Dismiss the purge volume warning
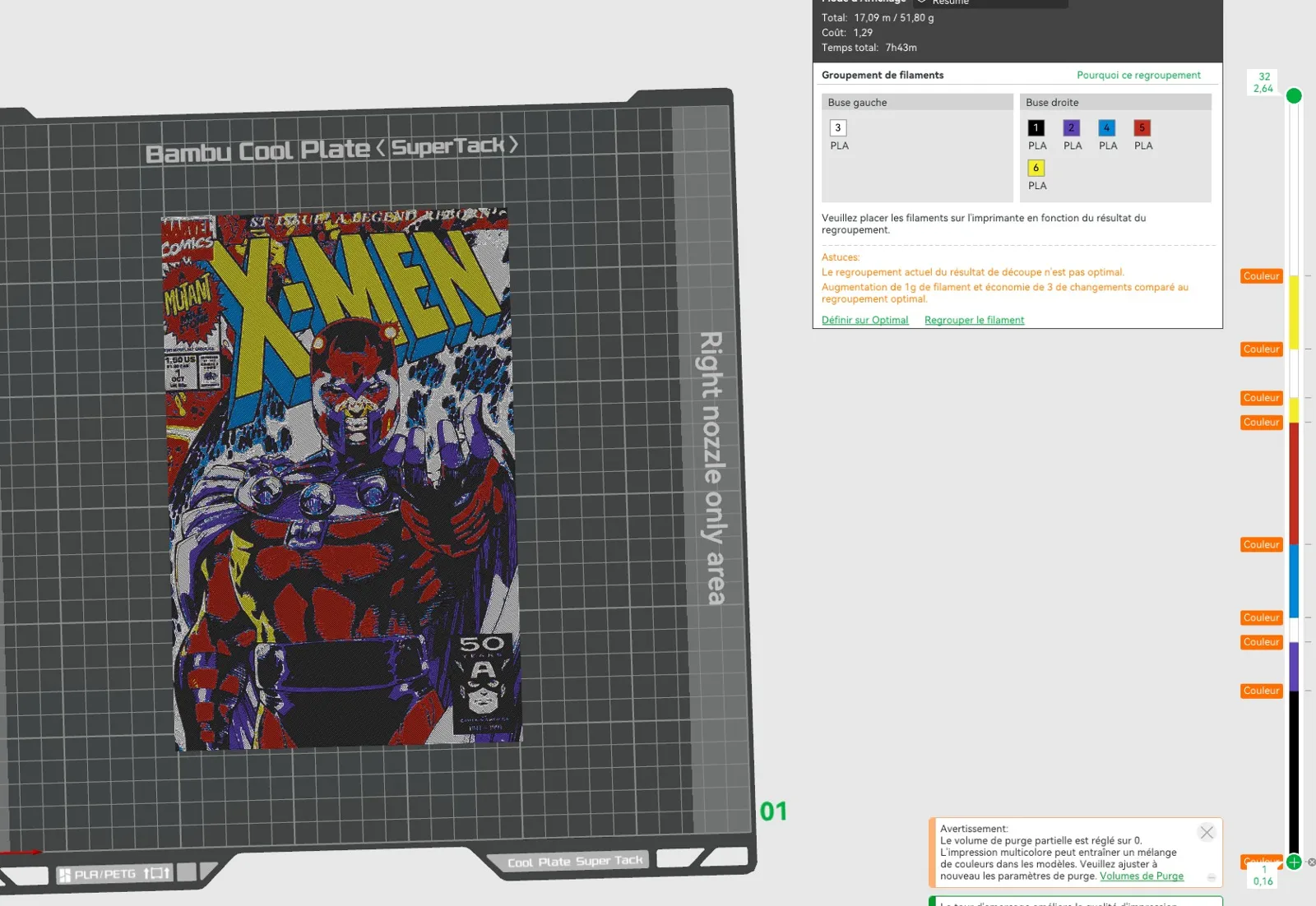Screen dimensions: 1316x906 [1207, 833]
